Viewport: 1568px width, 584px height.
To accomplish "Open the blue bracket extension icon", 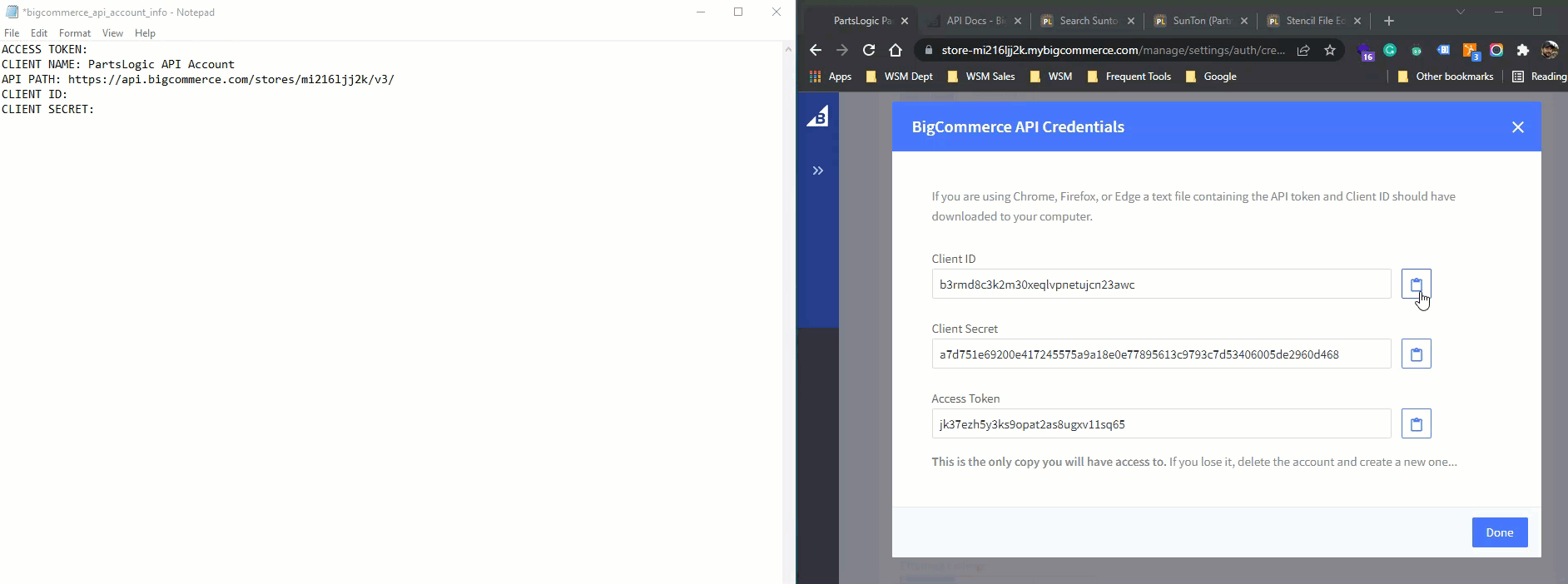I will point(1443,50).
